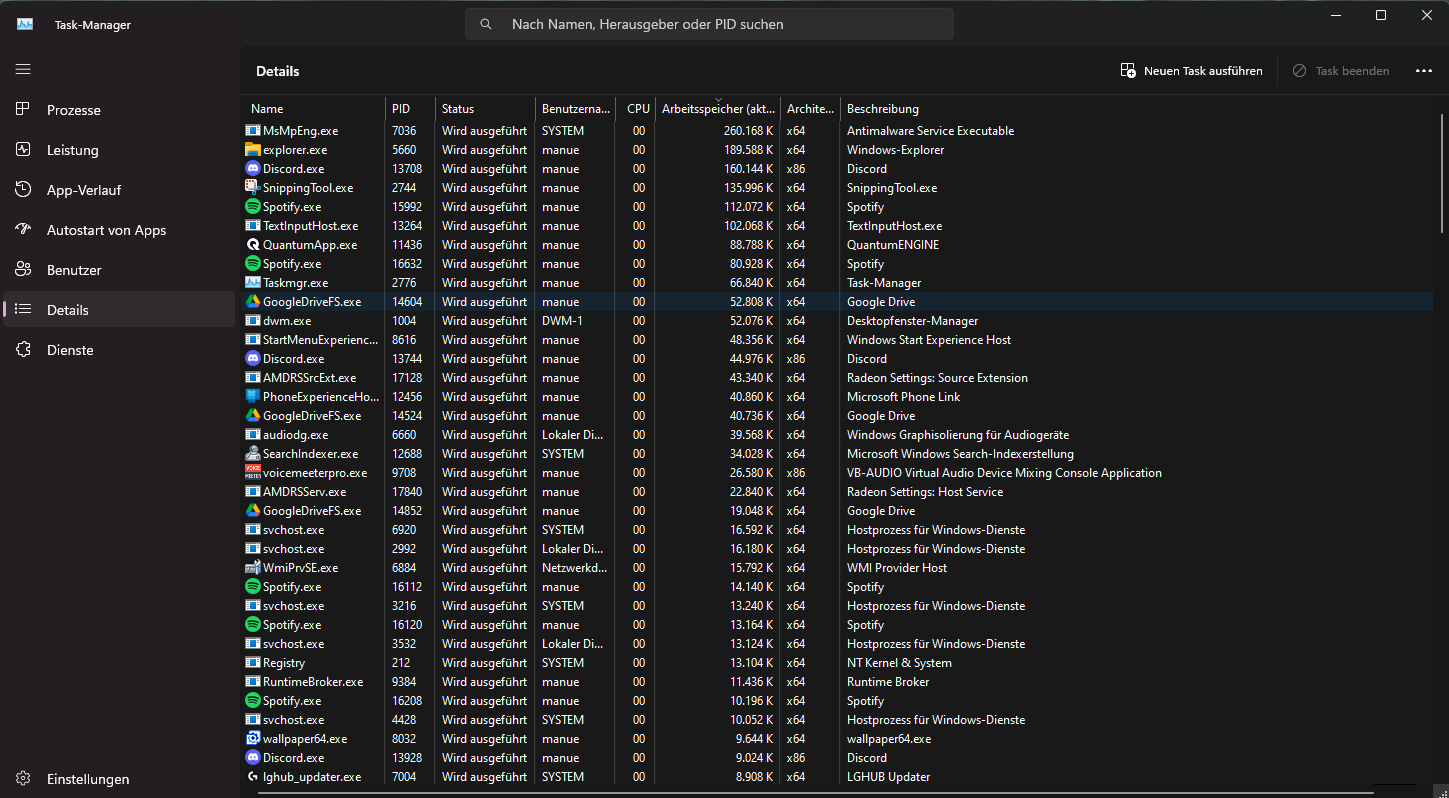Click the memory value 260.168 K

click(749, 131)
